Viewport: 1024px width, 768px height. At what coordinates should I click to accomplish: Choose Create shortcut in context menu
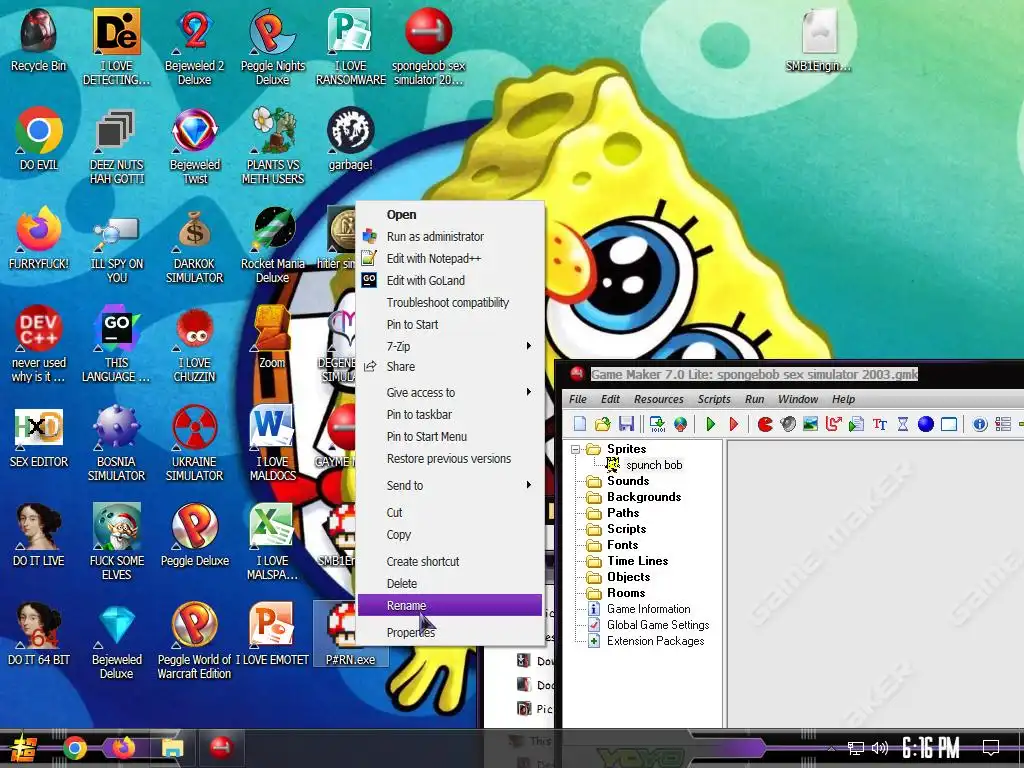(450, 561)
